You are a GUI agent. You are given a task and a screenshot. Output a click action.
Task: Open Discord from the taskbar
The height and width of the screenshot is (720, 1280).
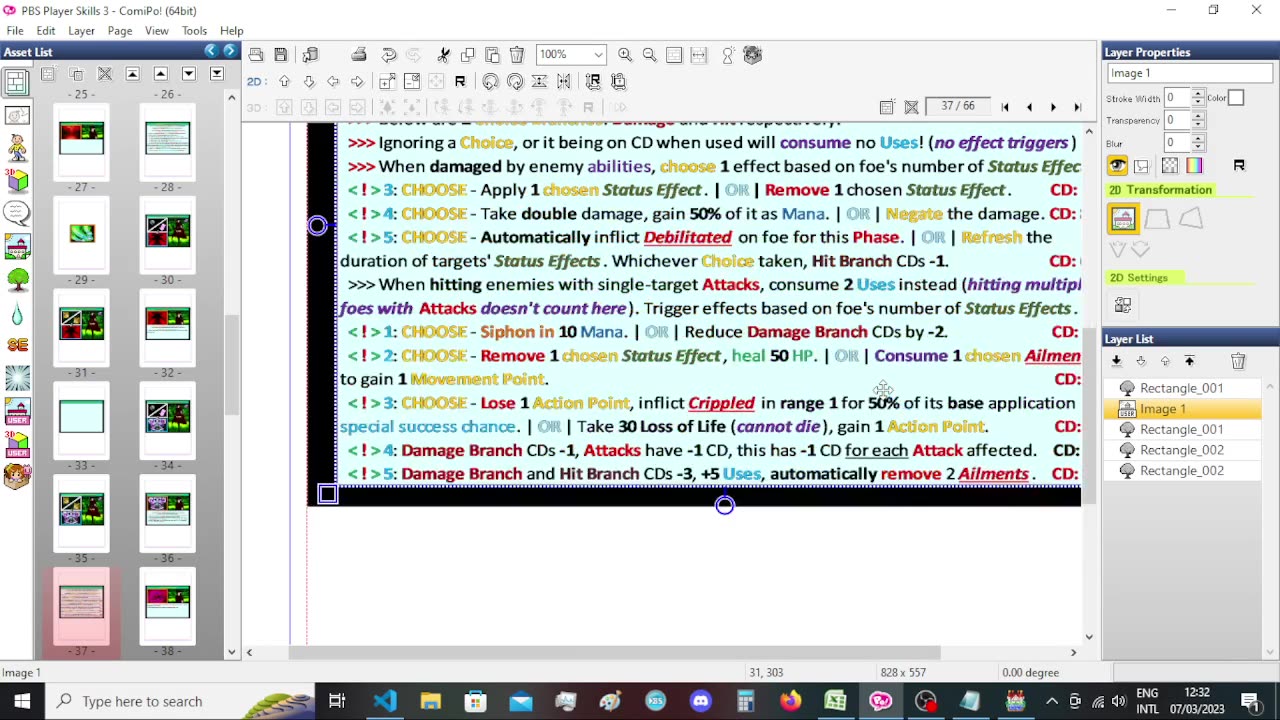(700, 701)
